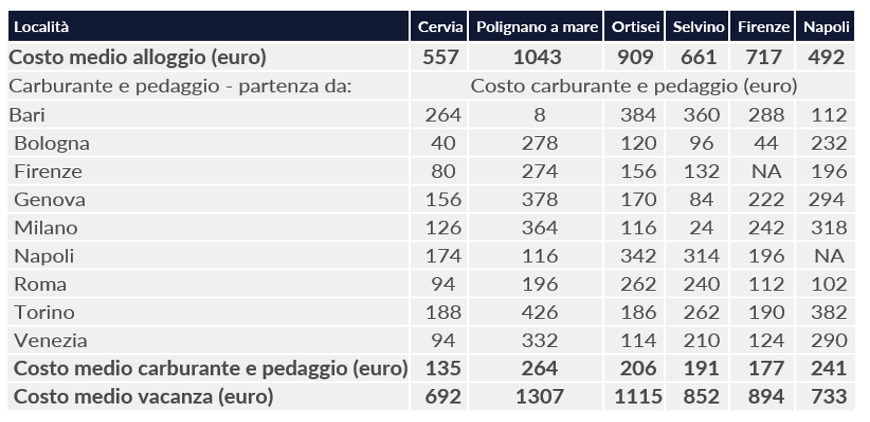Select the Roma row label
Screen dimensions: 870x422
click(41, 284)
